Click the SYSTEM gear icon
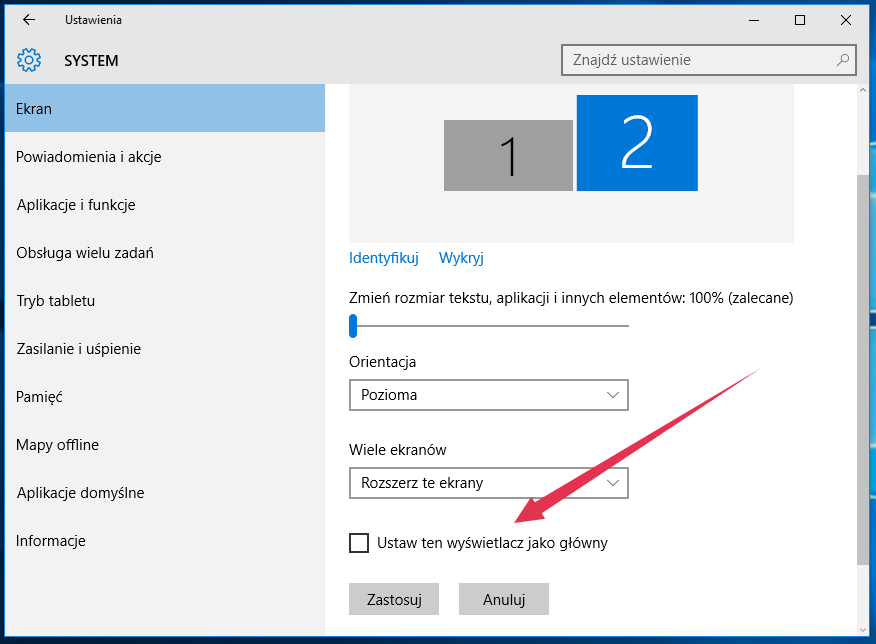This screenshot has width=876, height=644. (28, 60)
